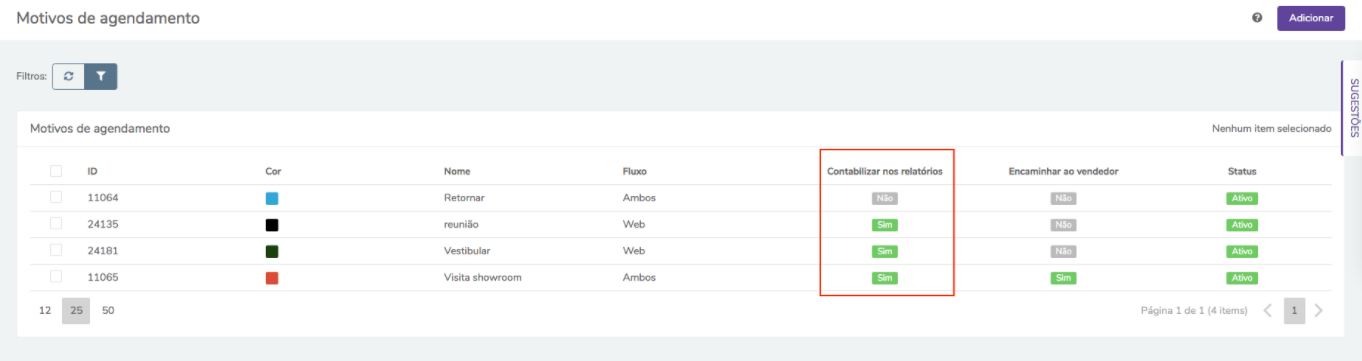This screenshot has width=1362, height=361.
Task: Click Sim badge under Encaminhar ao vendedor
Action: tap(1063, 278)
